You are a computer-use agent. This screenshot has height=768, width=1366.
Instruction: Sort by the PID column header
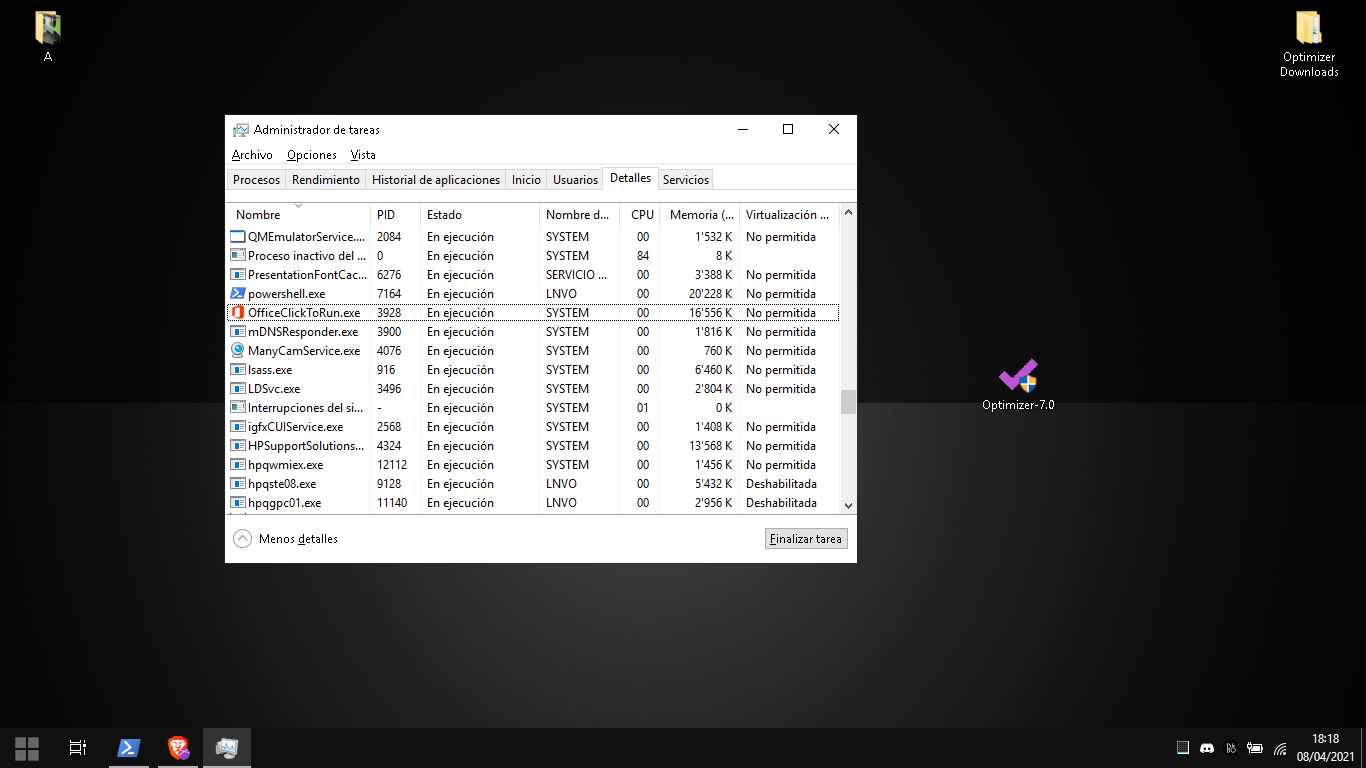395,215
